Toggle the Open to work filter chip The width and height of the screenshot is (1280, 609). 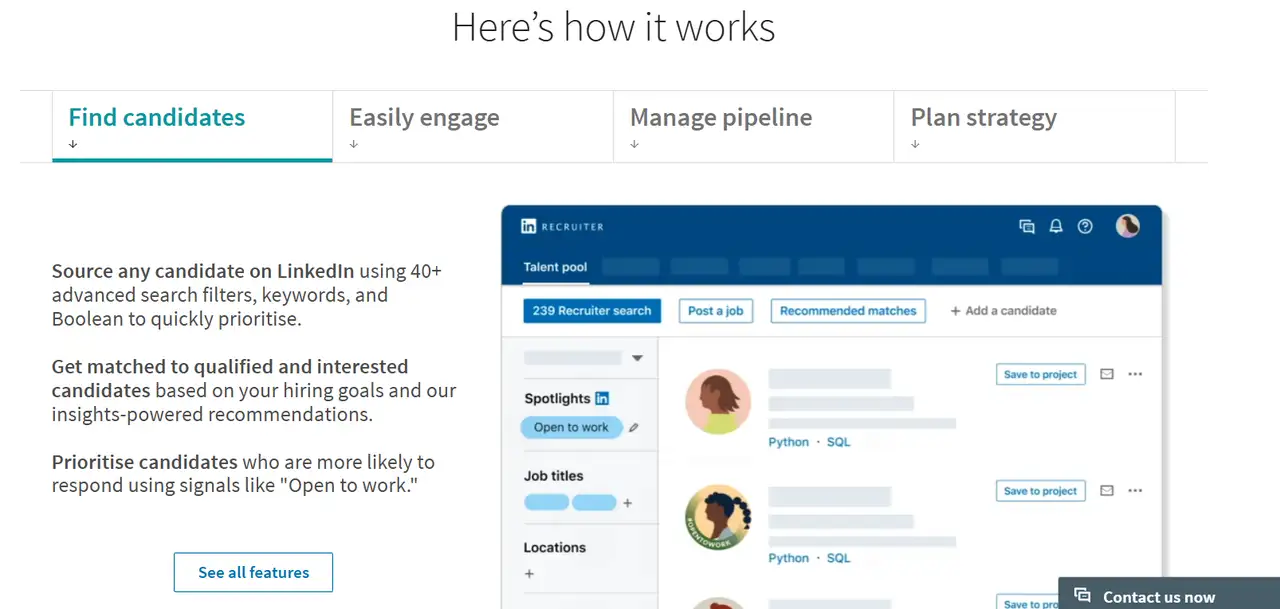click(x=571, y=427)
